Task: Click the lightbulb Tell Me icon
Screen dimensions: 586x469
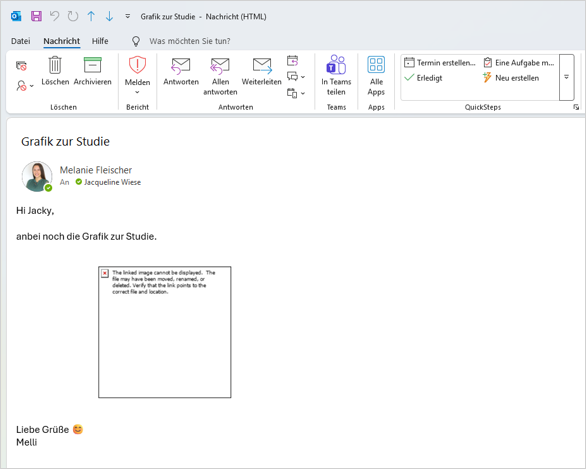Action: [136, 41]
